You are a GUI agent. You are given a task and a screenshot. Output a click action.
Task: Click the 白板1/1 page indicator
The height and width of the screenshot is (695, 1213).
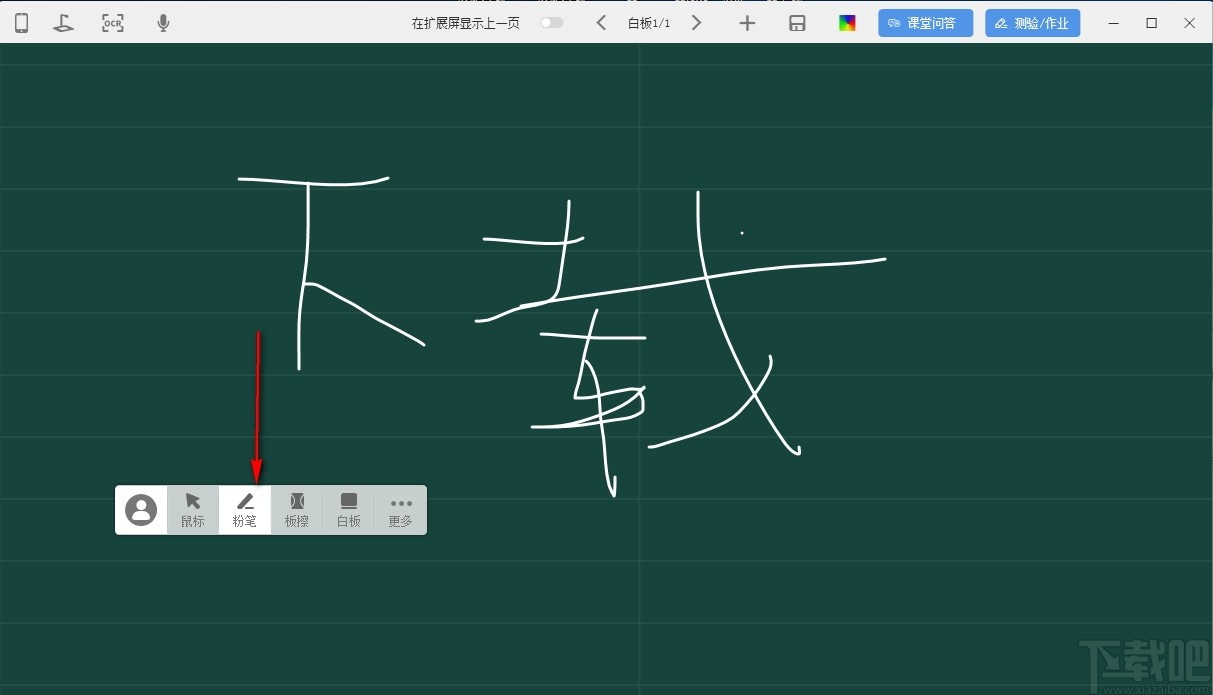648,21
